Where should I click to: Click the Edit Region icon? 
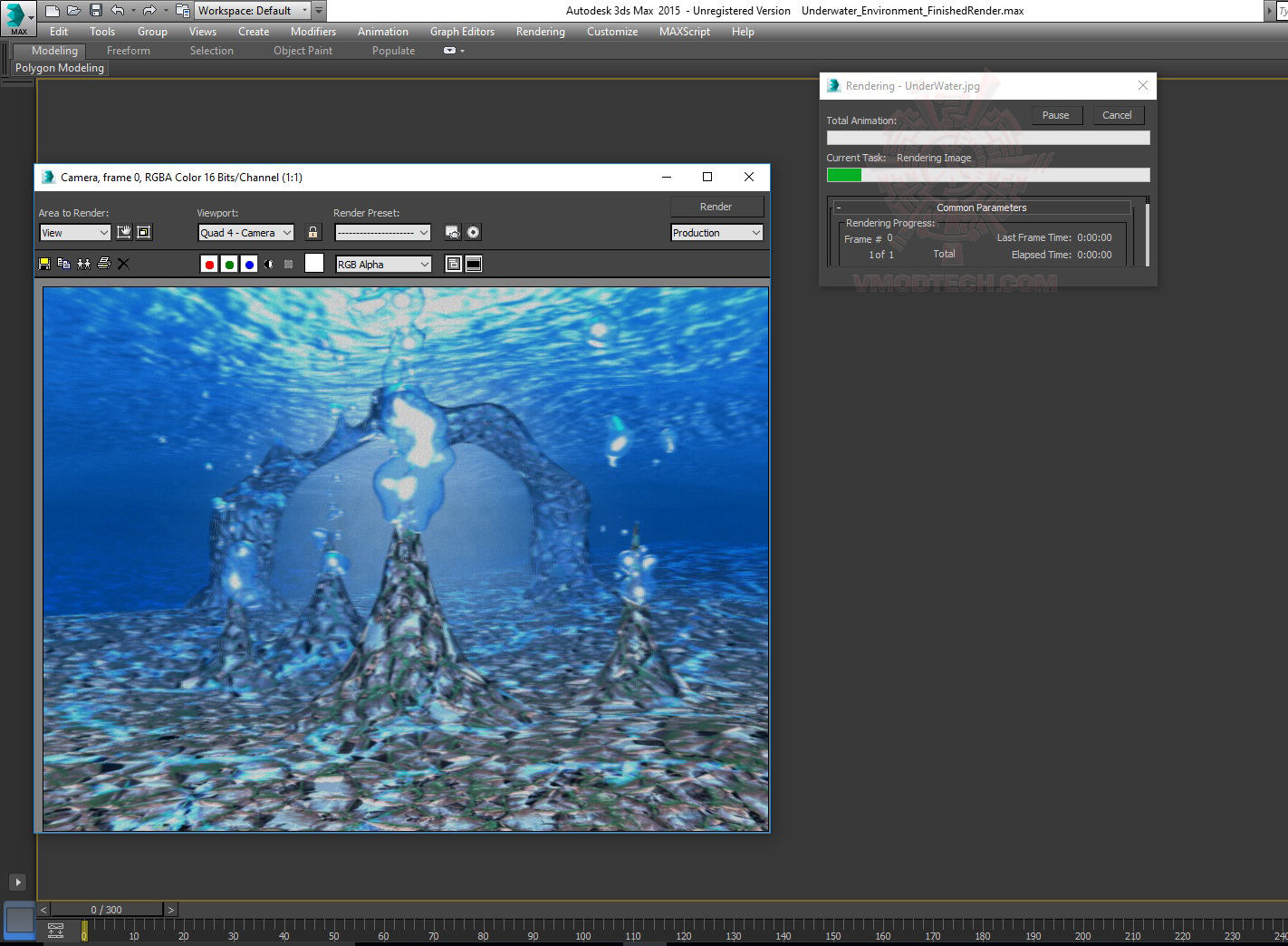click(x=124, y=232)
